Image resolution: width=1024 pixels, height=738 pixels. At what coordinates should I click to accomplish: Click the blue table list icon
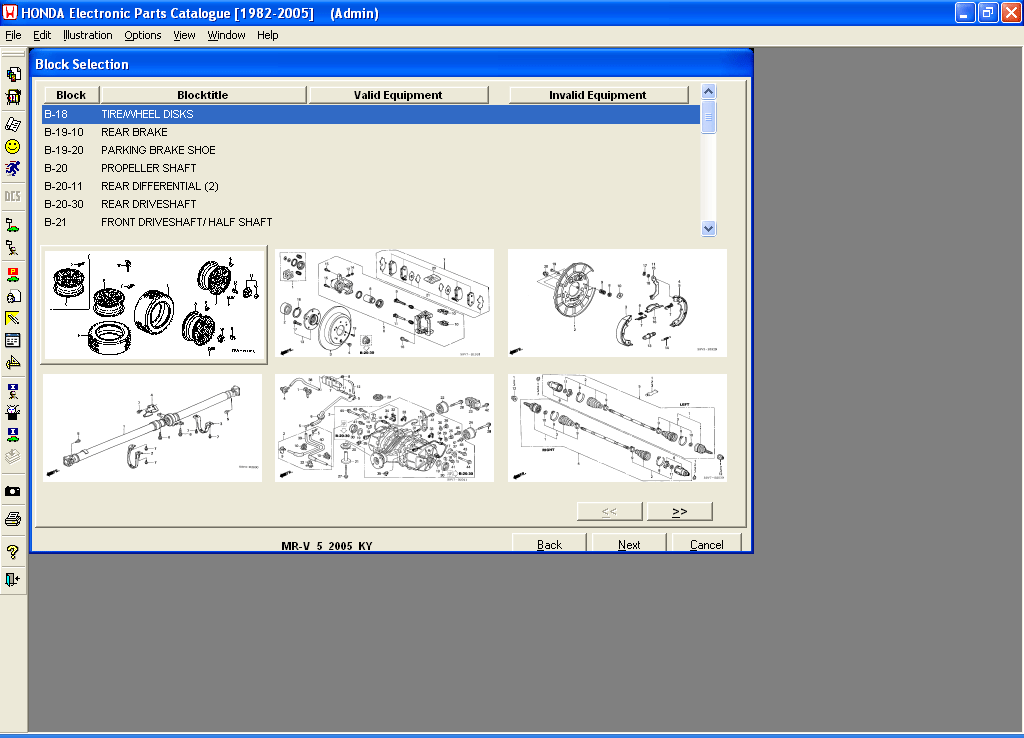(x=12, y=340)
